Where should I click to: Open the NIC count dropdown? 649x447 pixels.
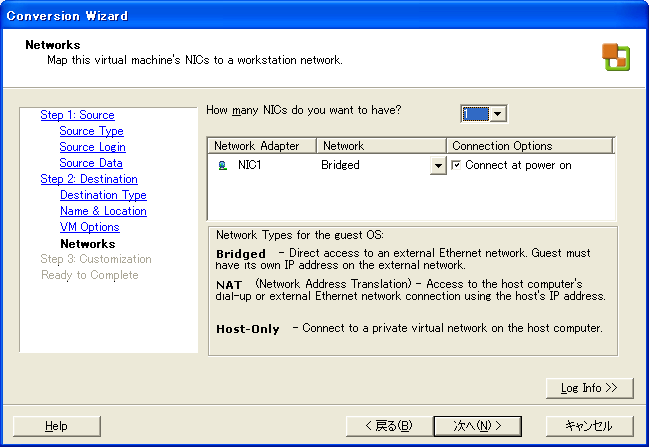pyautogui.click(x=498, y=114)
